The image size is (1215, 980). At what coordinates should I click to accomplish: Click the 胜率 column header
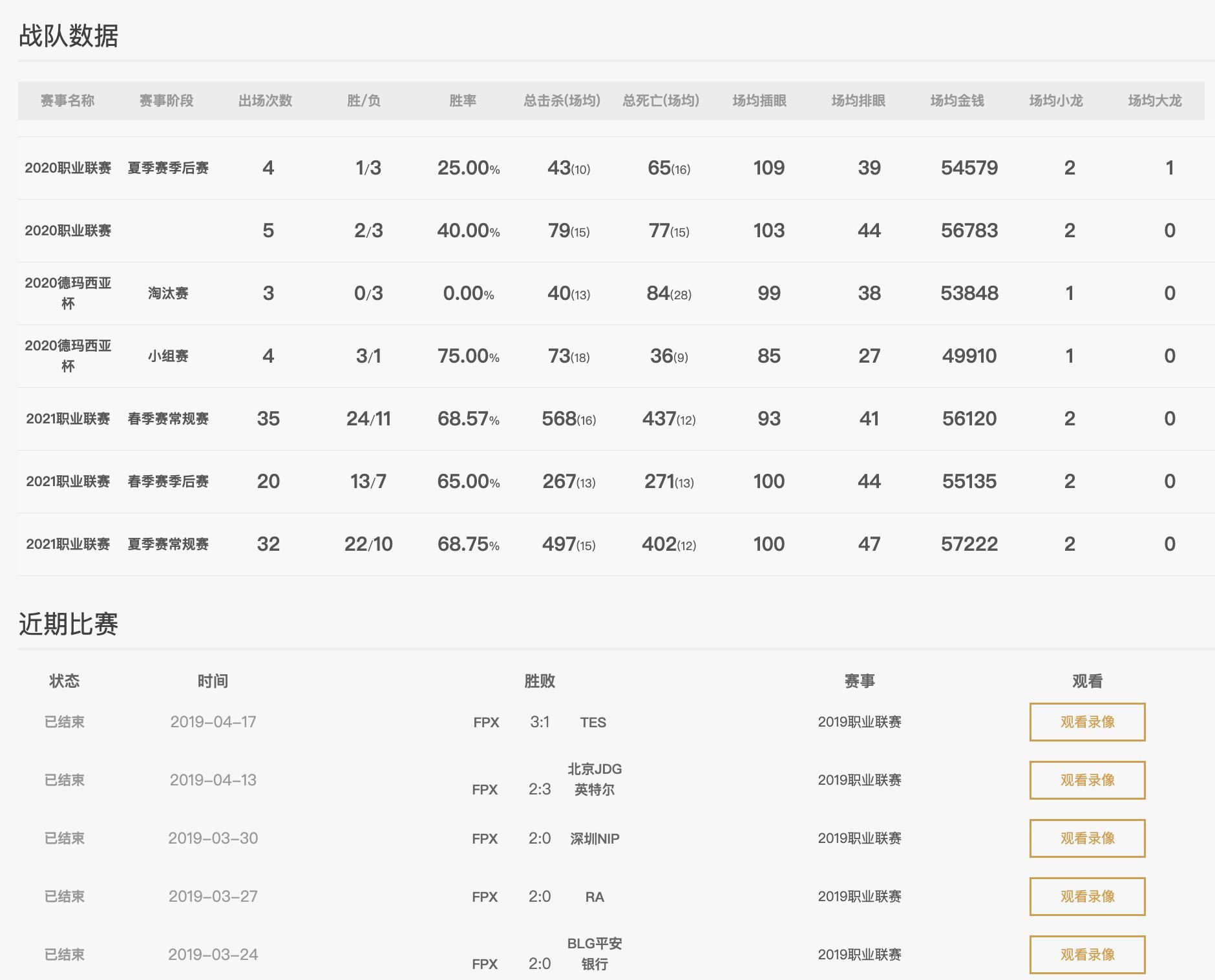[463, 101]
